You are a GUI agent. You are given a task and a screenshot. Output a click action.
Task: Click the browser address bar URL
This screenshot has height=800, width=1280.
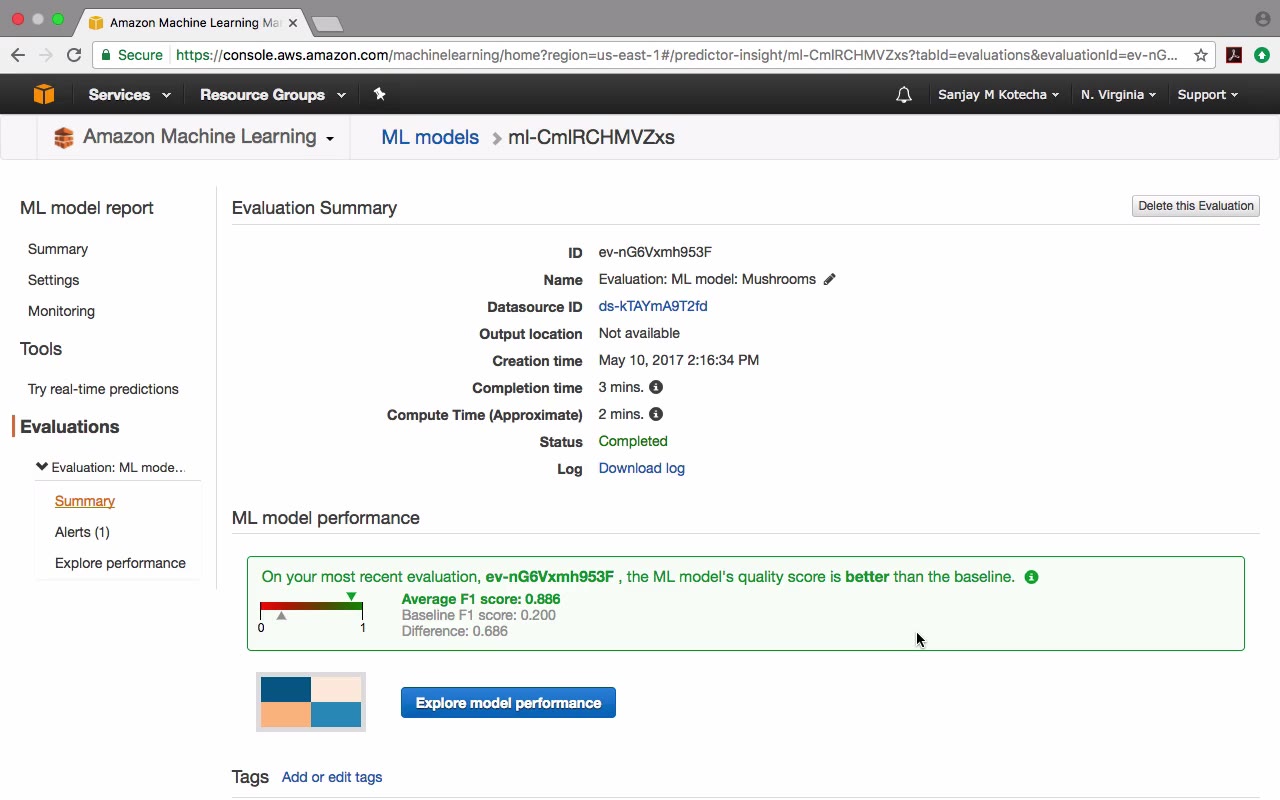click(676, 55)
